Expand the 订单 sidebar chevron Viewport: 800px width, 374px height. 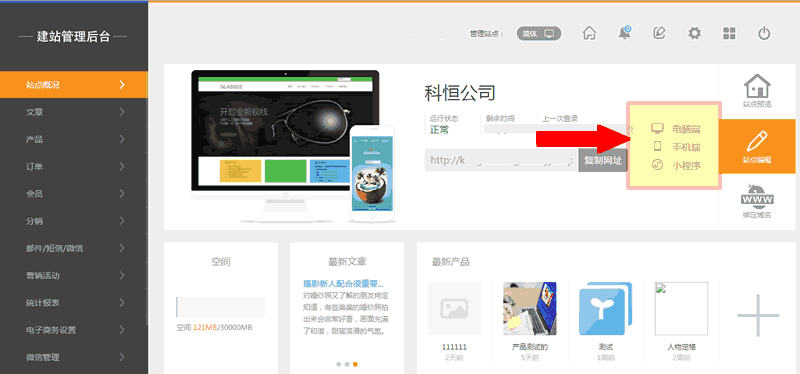pos(122,166)
